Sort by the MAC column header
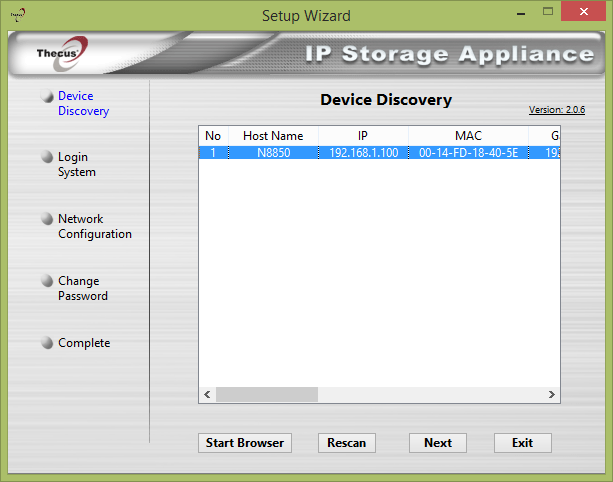 (x=468, y=136)
